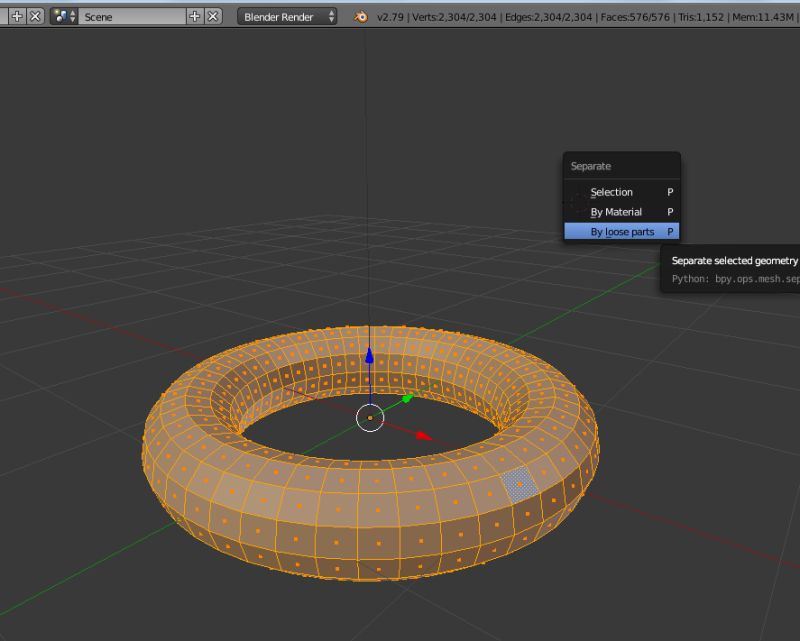Select the highlighted face on the torus
This screenshot has width=800, height=641.
tap(521, 485)
